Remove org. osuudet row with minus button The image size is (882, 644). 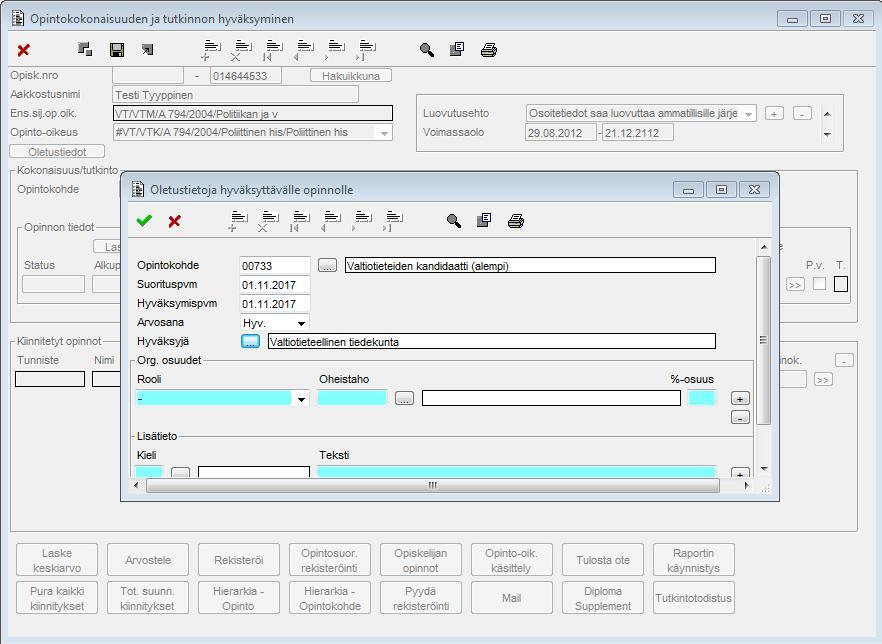[x=740, y=417]
